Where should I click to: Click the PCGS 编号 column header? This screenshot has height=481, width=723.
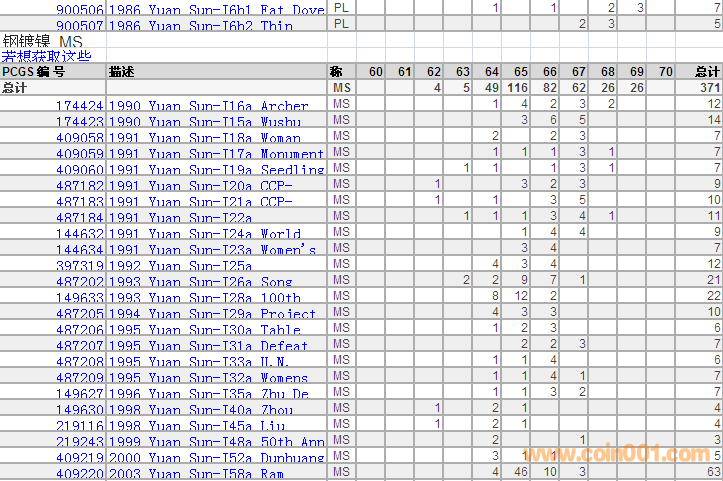pos(34,72)
